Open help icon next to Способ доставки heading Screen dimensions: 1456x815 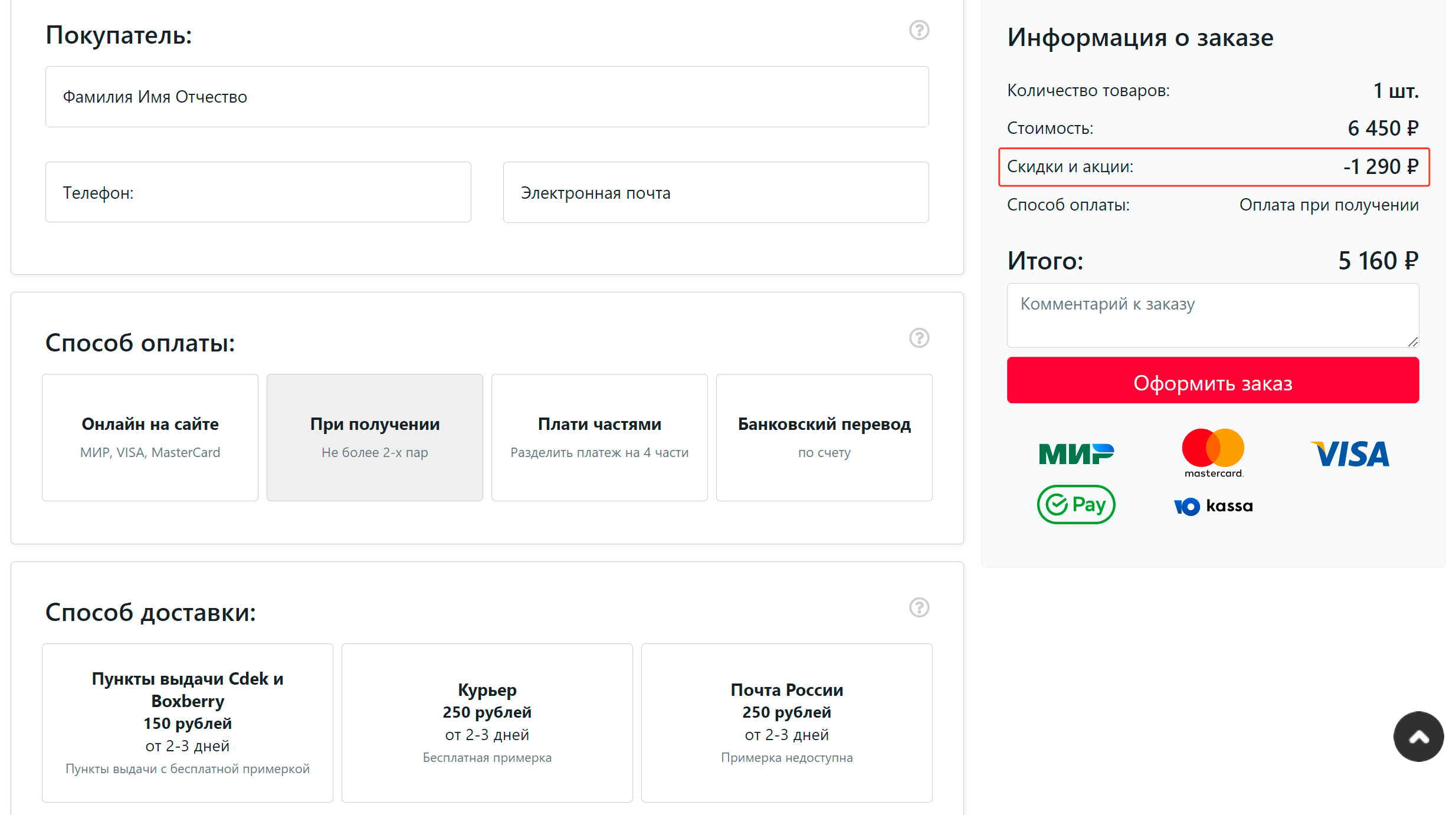(919, 607)
